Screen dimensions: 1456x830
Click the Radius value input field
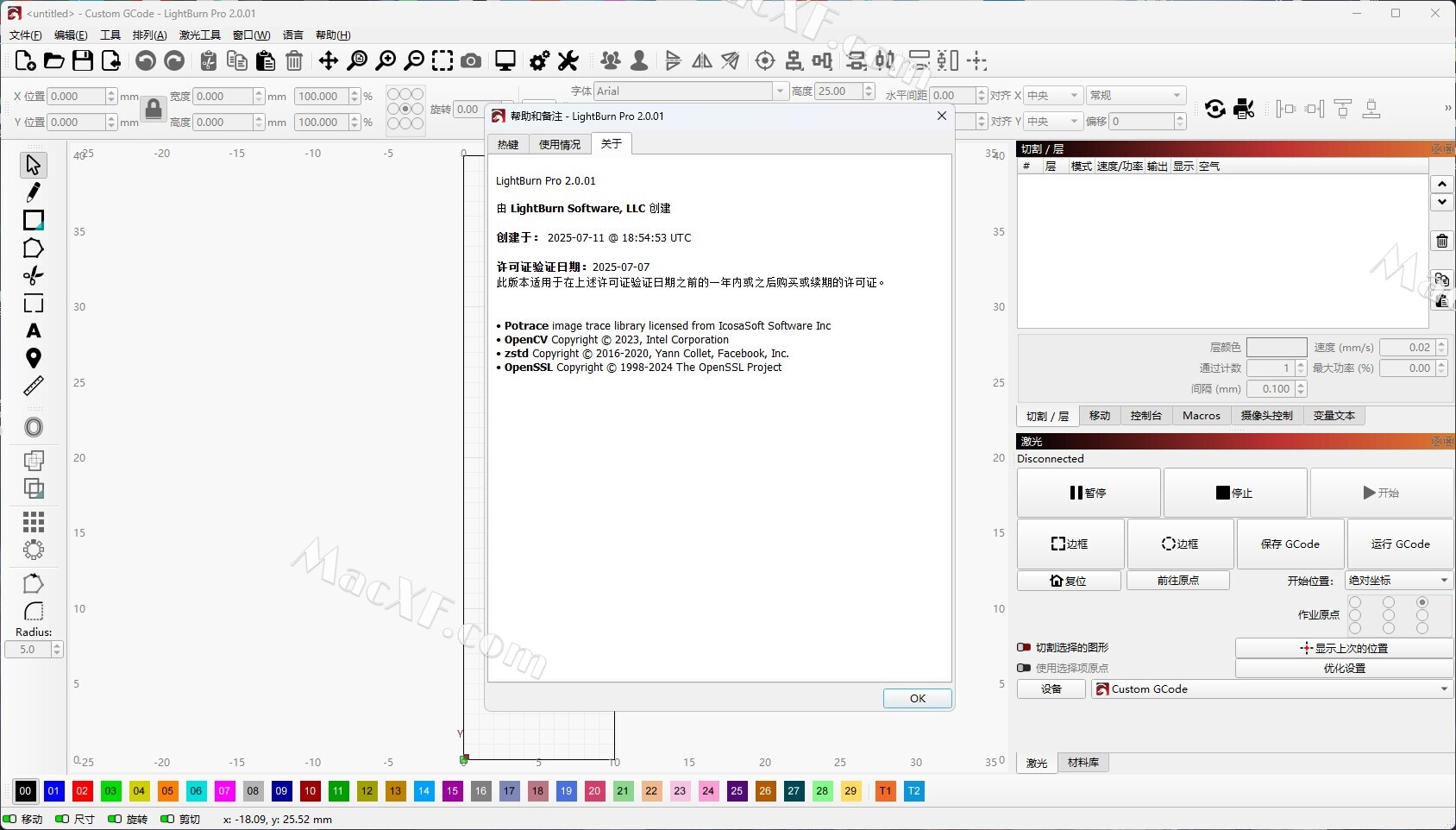(28, 650)
